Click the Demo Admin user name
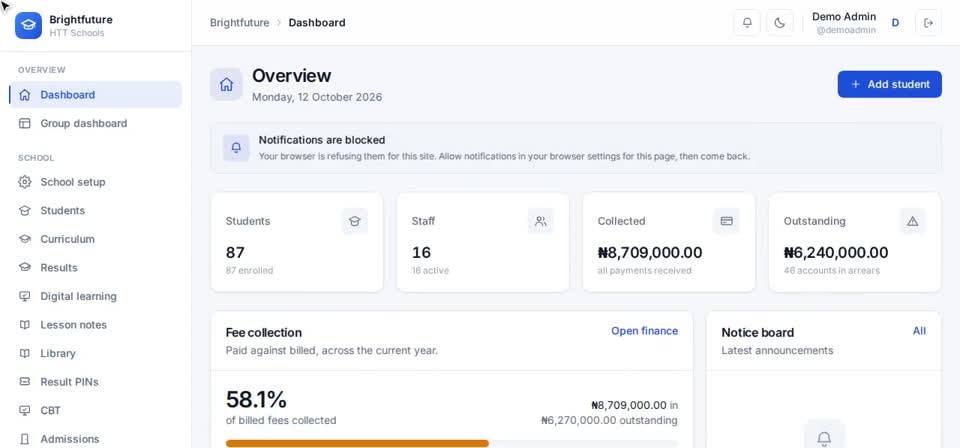This screenshot has height=448, width=960. click(x=844, y=17)
